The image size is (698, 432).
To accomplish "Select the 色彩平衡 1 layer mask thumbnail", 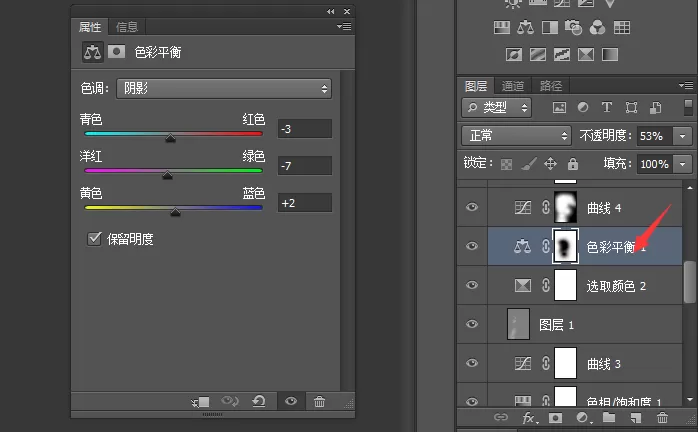I will [565, 246].
